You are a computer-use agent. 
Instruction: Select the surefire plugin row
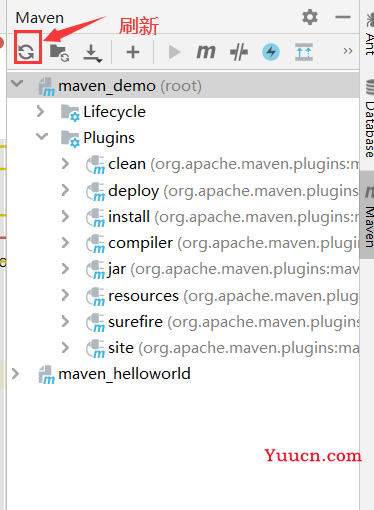183,322
